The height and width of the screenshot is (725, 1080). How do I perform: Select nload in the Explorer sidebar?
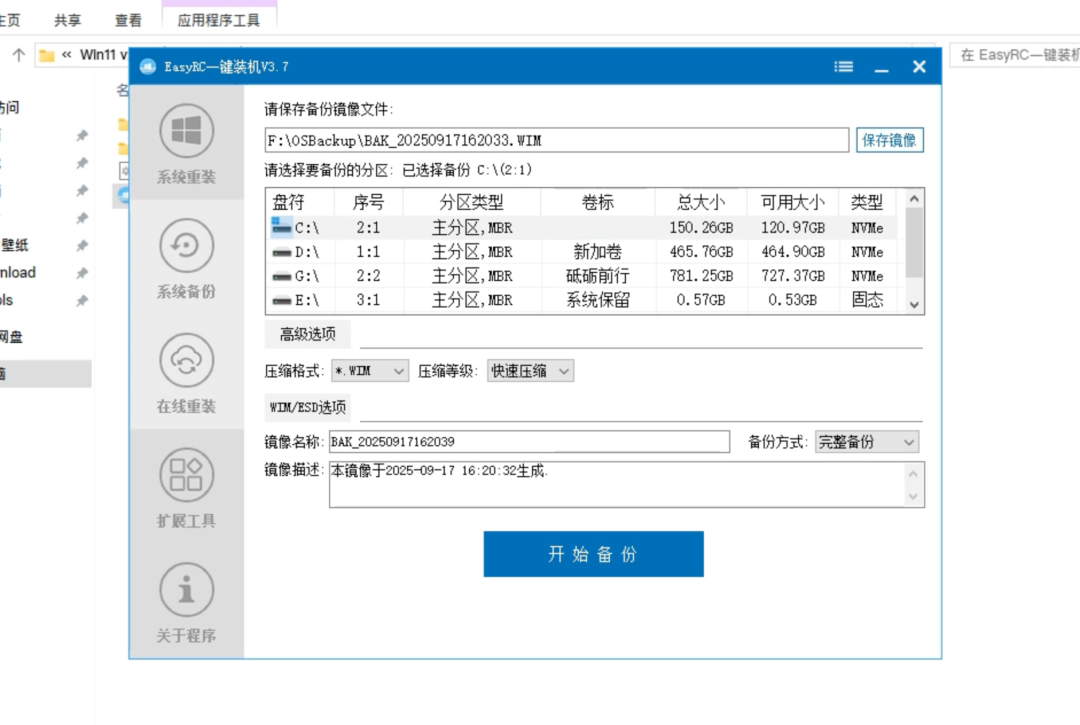point(18,273)
